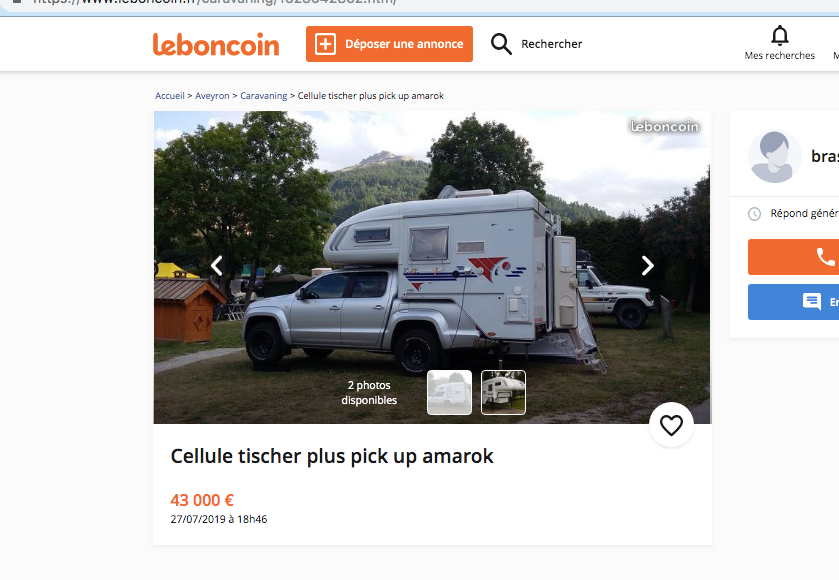This screenshot has width=839, height=580.
Task: Open Mes recherches bell icon
Action: (x=780, y=36)
